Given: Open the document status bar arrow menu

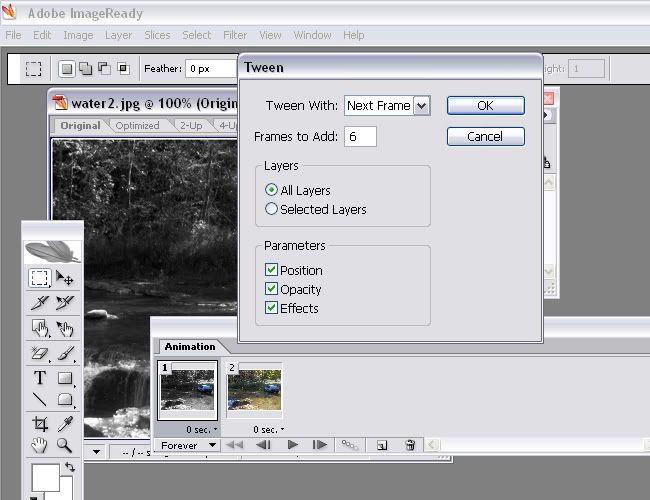Looking at the screenshot, I should click(x=97, y=452).
